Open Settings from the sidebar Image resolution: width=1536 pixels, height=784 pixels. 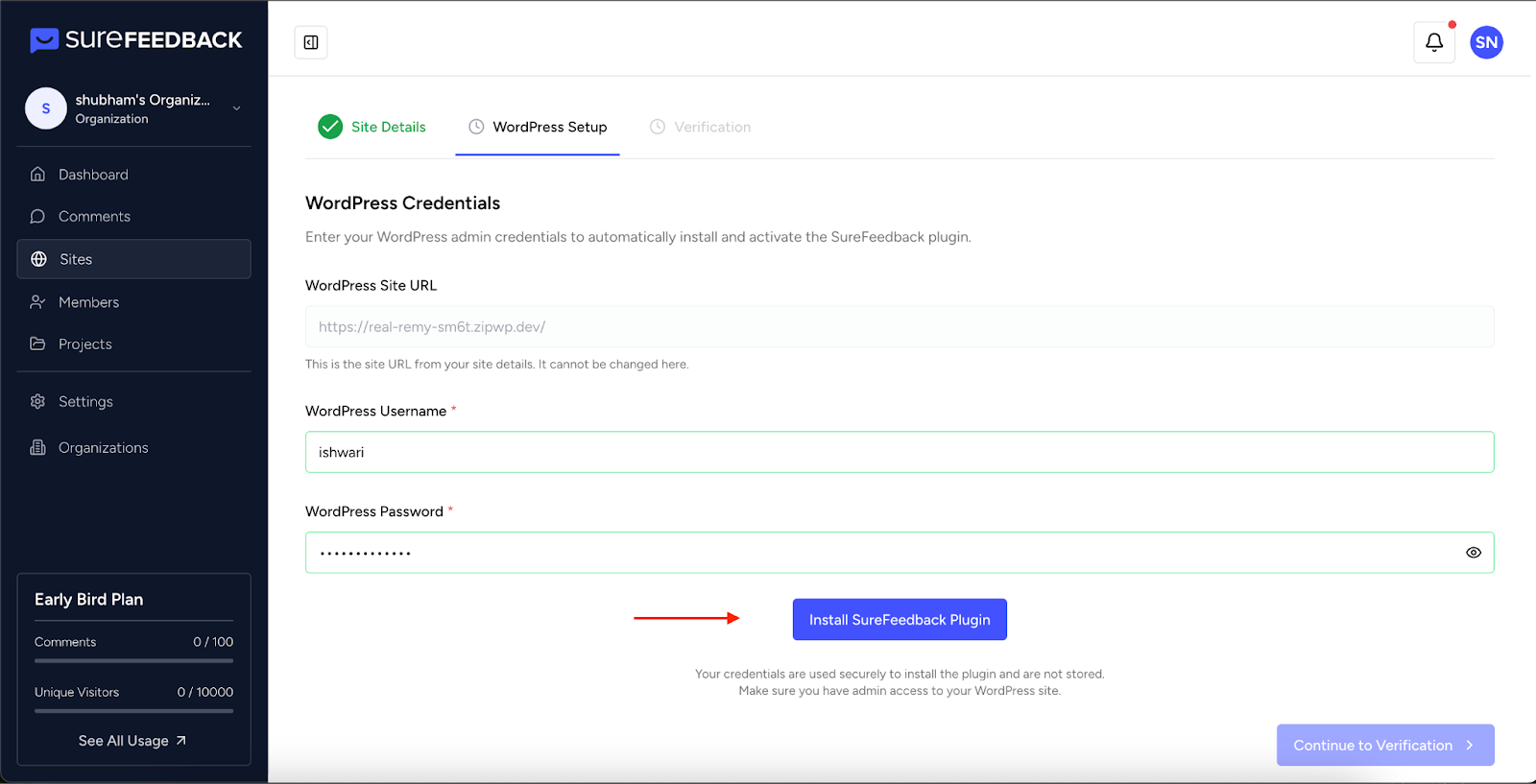point(85,402)
